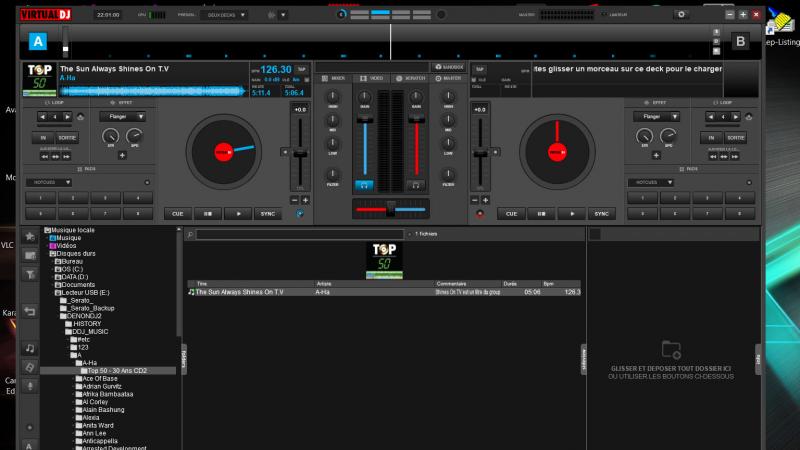Toggle SANDBOX mode button
This screenshot has height=450, width=800.
448,67
